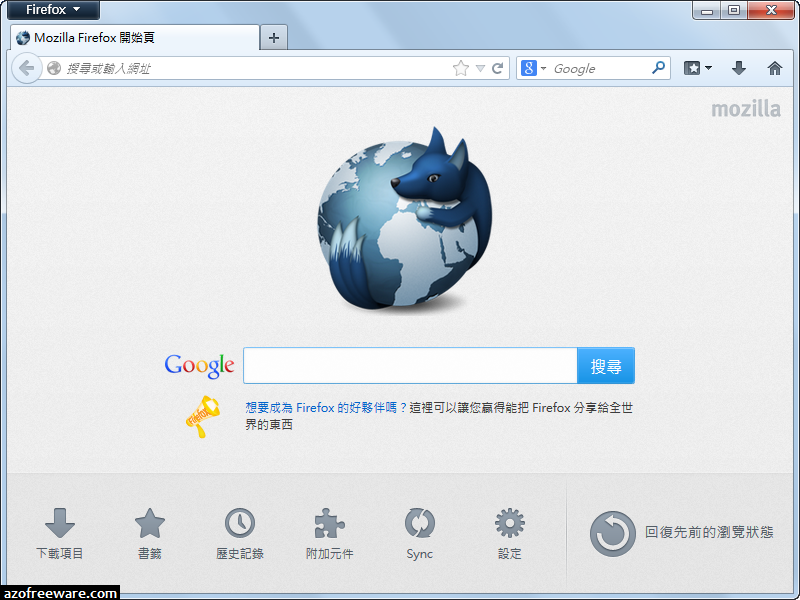This screenshot has width=800, height=600.
Task: Open the bookmarks menu toolbar icon
Action: [692, 68]
